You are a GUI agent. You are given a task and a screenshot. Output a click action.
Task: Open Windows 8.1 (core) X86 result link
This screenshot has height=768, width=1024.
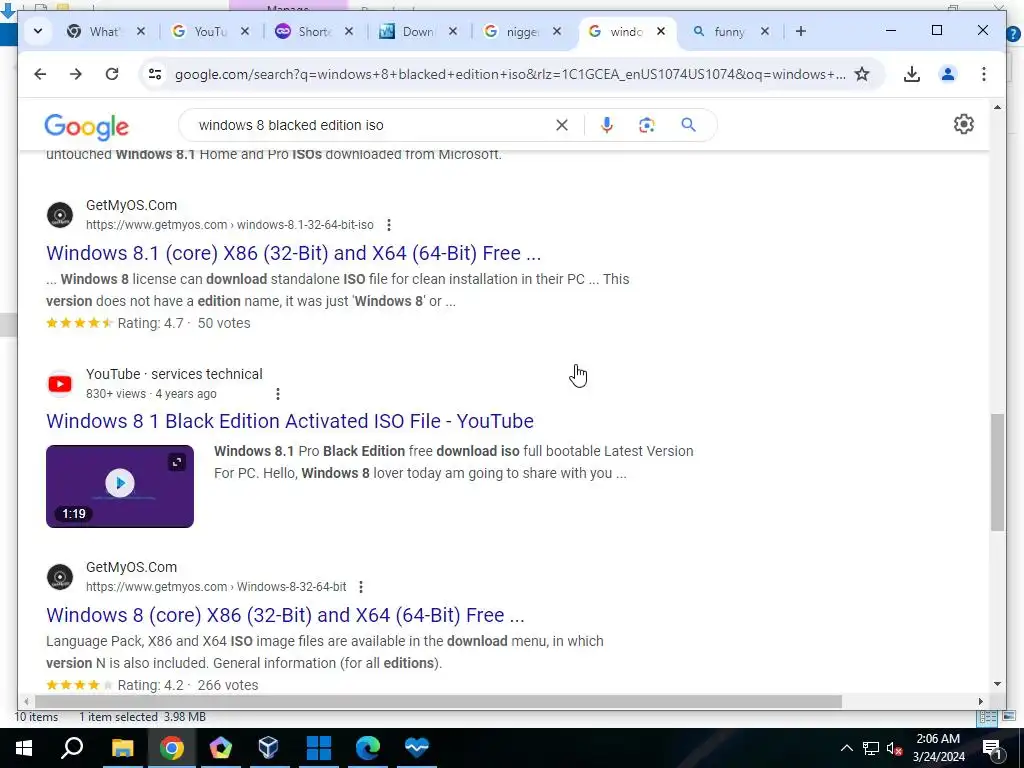(293, 253)
